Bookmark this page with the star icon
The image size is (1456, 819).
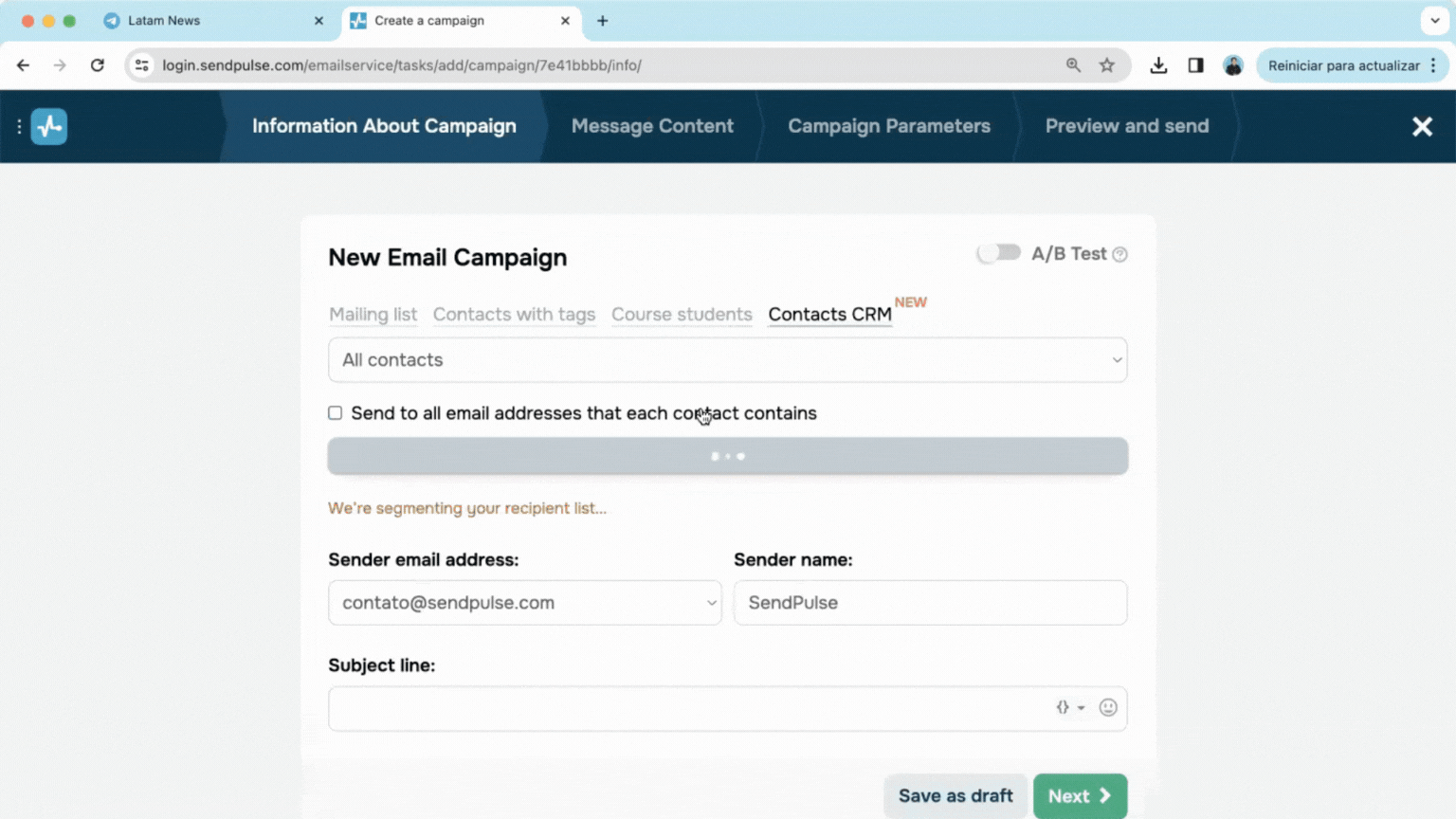pyautogui.click(x=1106, y=65)
